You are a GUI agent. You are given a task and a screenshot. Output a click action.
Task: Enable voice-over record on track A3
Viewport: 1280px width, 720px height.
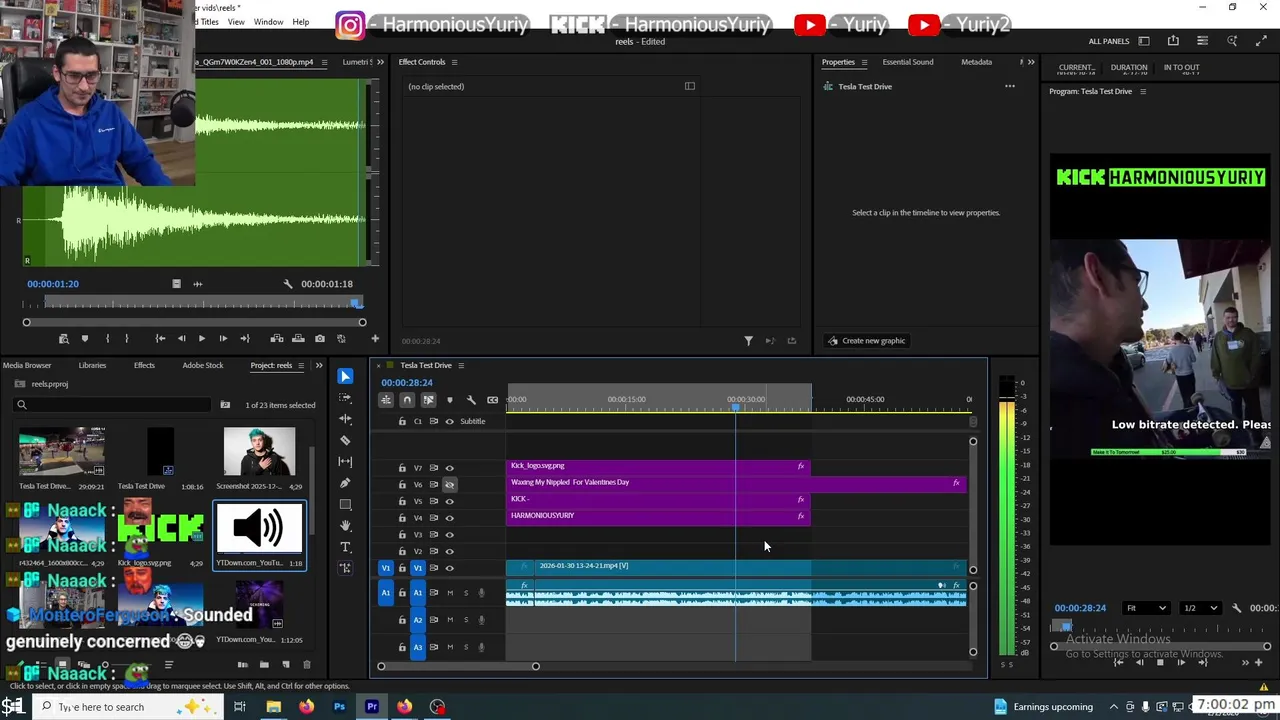481,647
